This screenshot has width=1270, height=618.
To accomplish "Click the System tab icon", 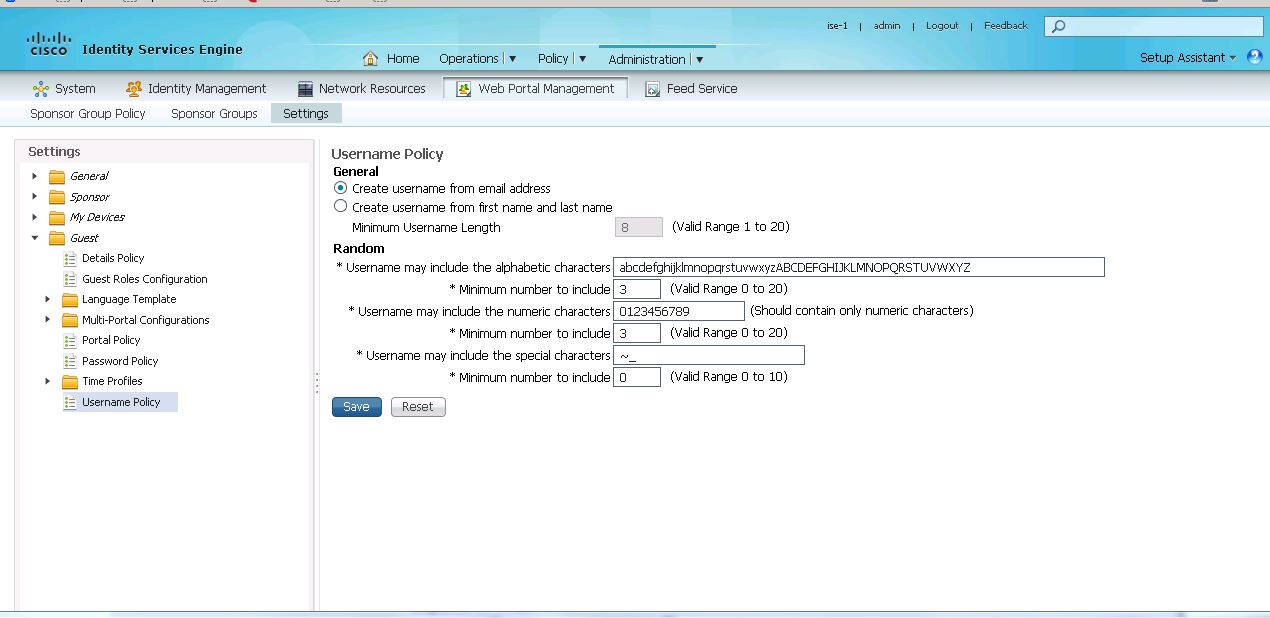I will point(41,88).
